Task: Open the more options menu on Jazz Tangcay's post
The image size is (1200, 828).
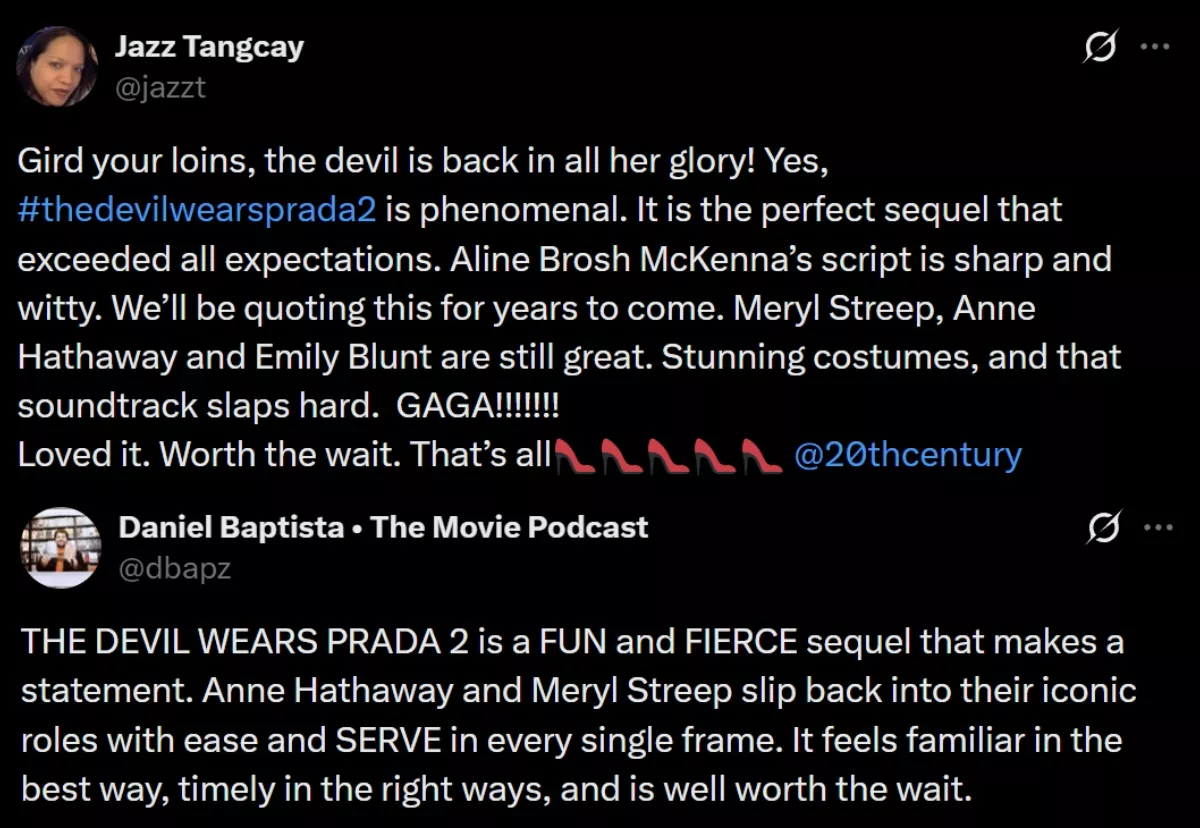Action: (x=1156, y=46)
